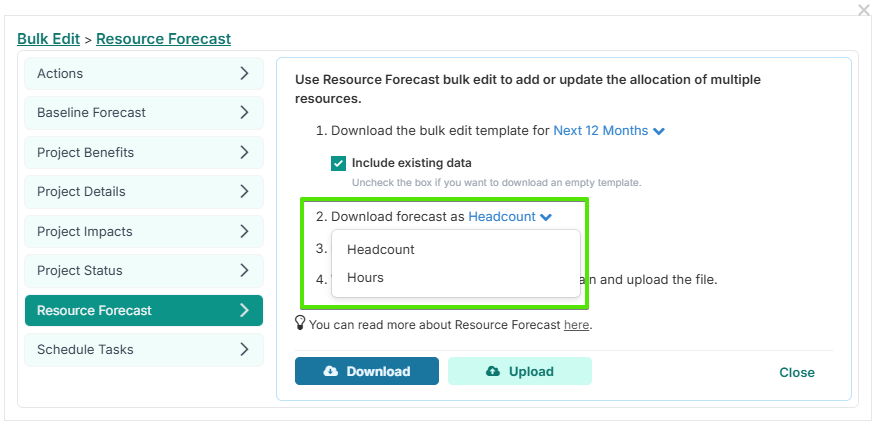Click the Baseline Forecast chevron arrow
Image resolution: width=876 pixels, height=424 pixels.
coord(244,112)
